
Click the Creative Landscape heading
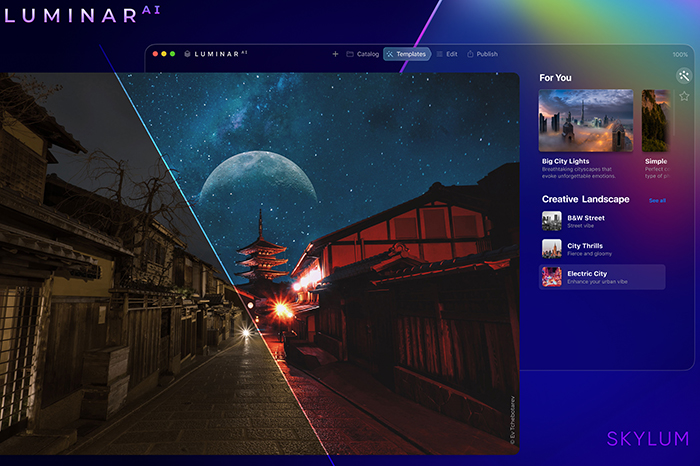click(x=585, y=199)
